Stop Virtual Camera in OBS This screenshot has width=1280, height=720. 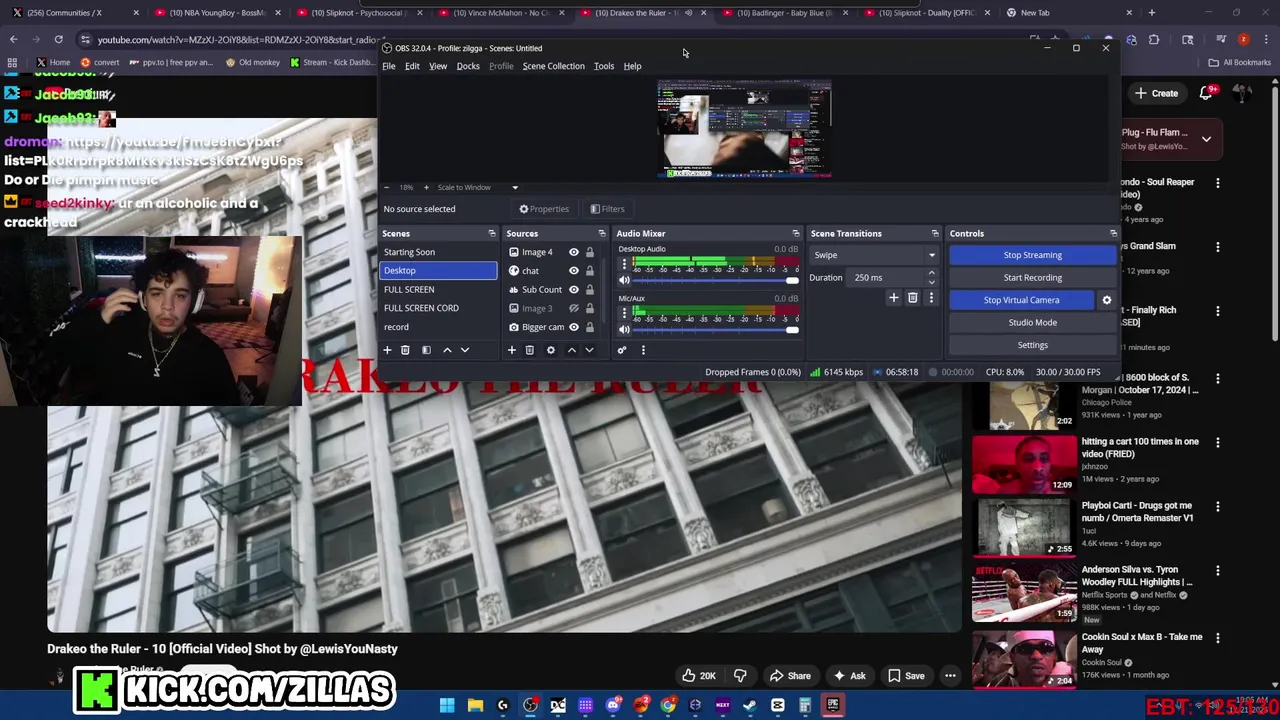click(1021, 300)
